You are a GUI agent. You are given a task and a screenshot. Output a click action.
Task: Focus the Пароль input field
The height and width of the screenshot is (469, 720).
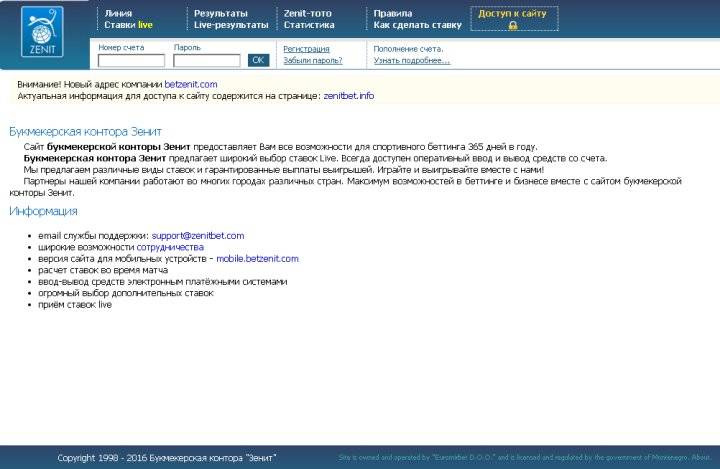[207, 60]
